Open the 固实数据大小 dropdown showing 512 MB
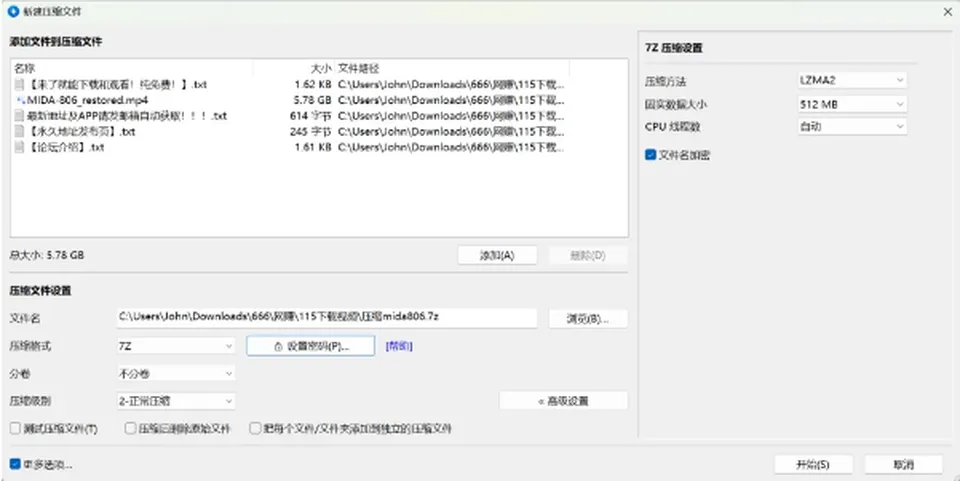The width and height of the screenshot is (960, 481). 852,104
